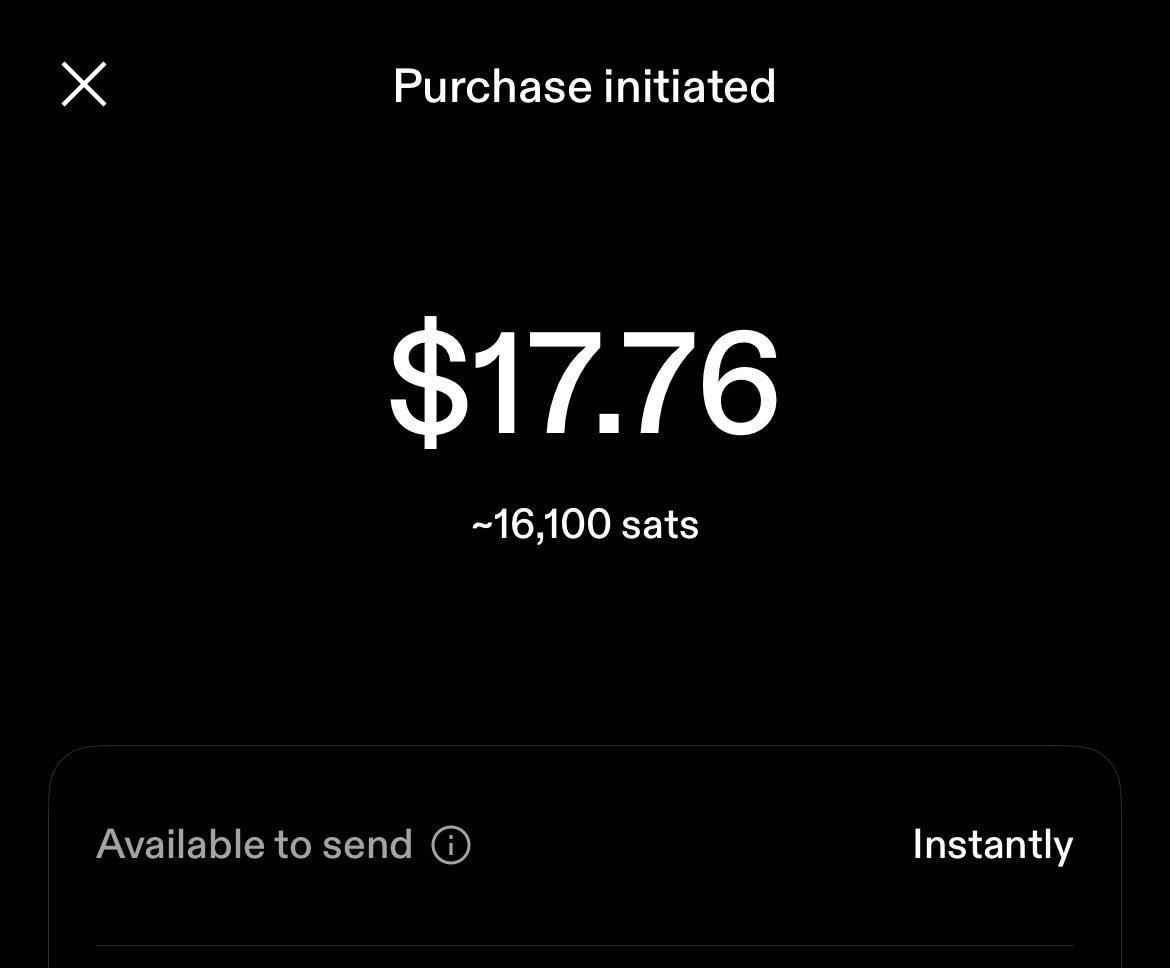Click the word initiated in the header
The image size is (1170, 968).
click(689, 87)
